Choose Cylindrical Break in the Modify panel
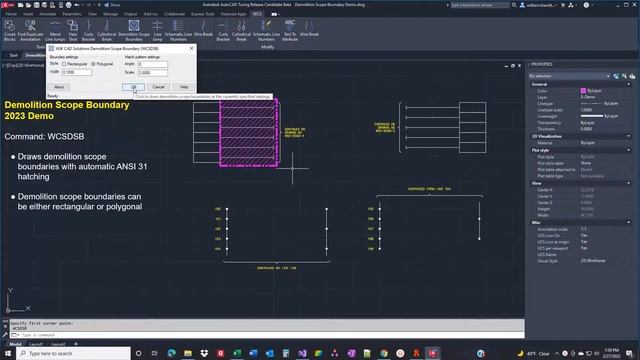 [241, 30]
